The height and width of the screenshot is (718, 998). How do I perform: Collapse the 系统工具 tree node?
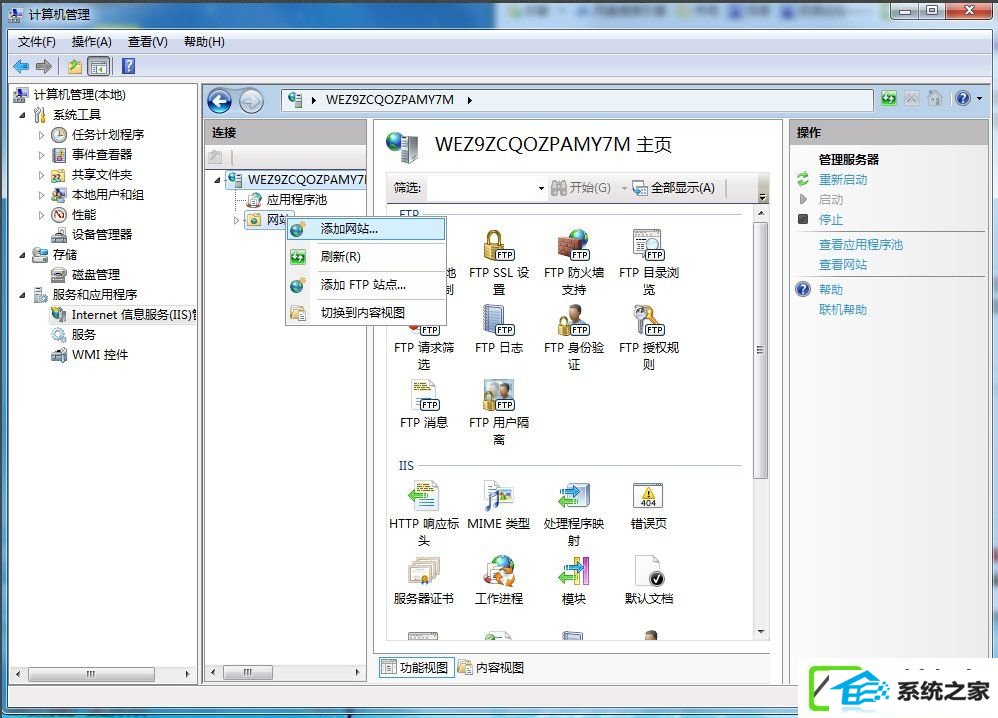click(x=22, y=115)
